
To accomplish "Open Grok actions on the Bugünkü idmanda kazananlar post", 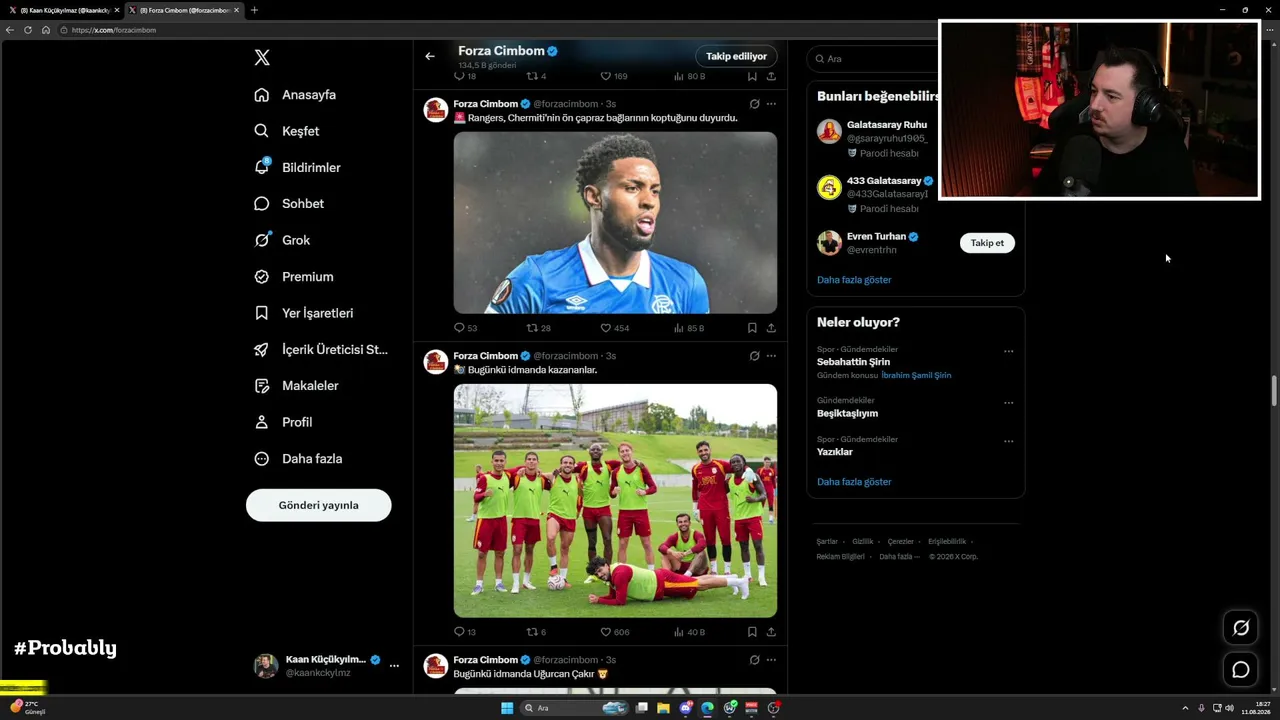I will [x=754, y=355].
